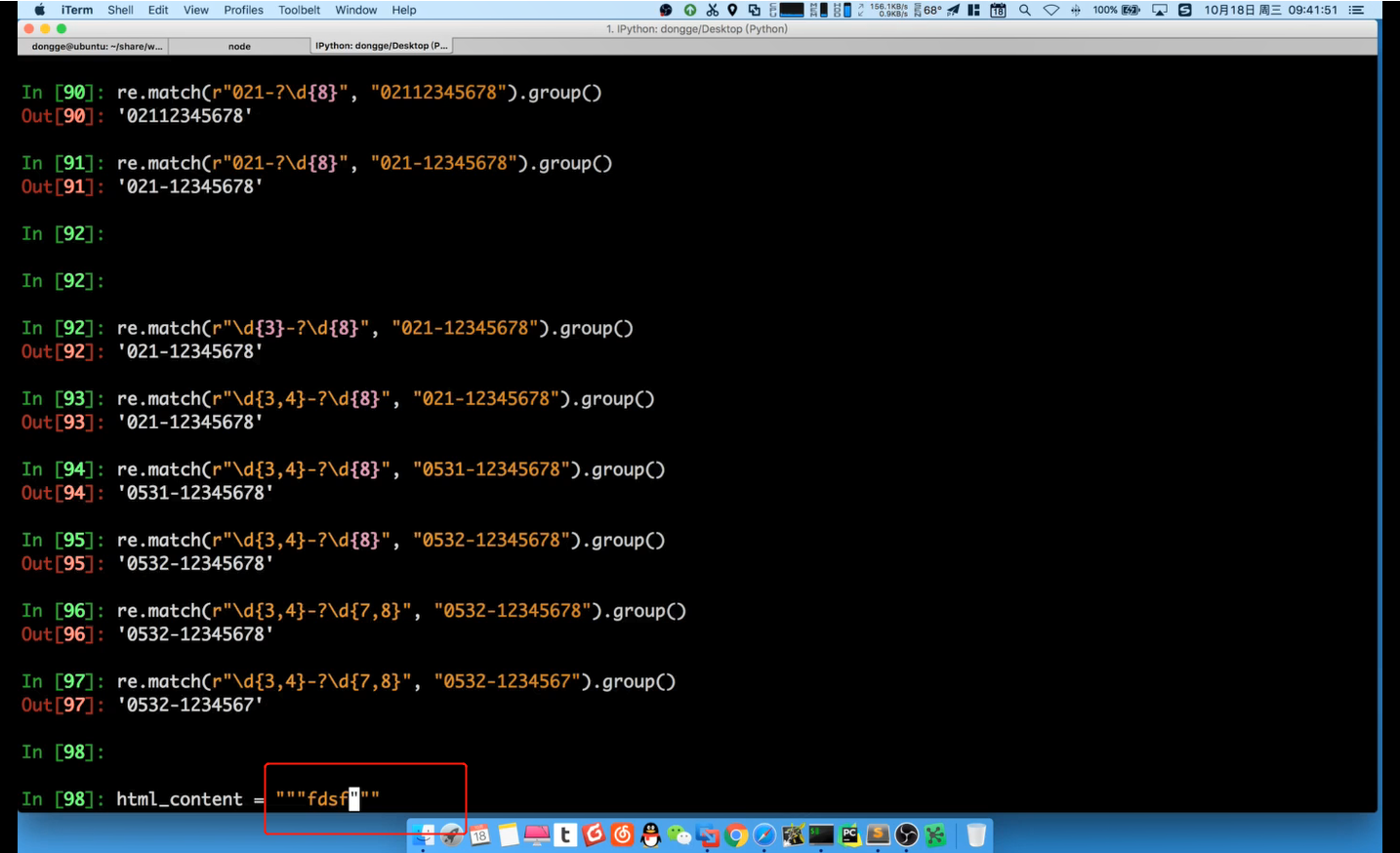Open Sogou input method 'S' icon
Viewport: 1400px width, 853px height.
tap(1184, 10)
